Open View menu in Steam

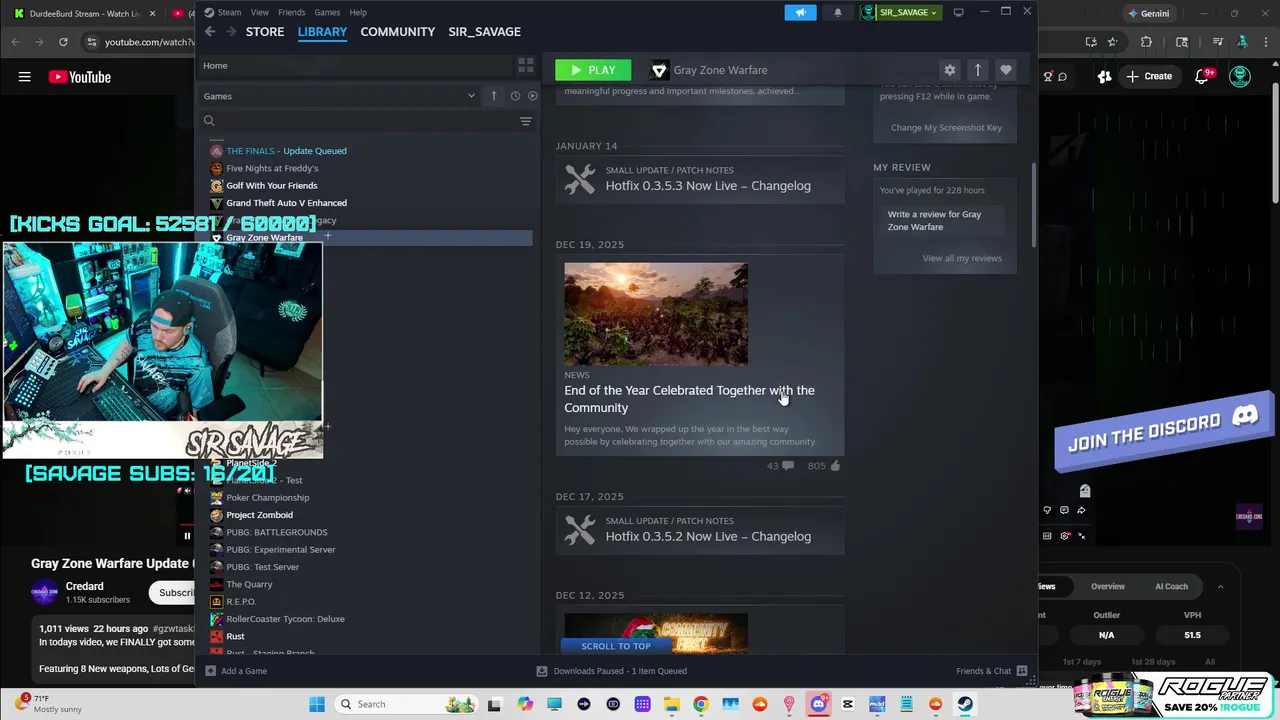pos(259,12)
